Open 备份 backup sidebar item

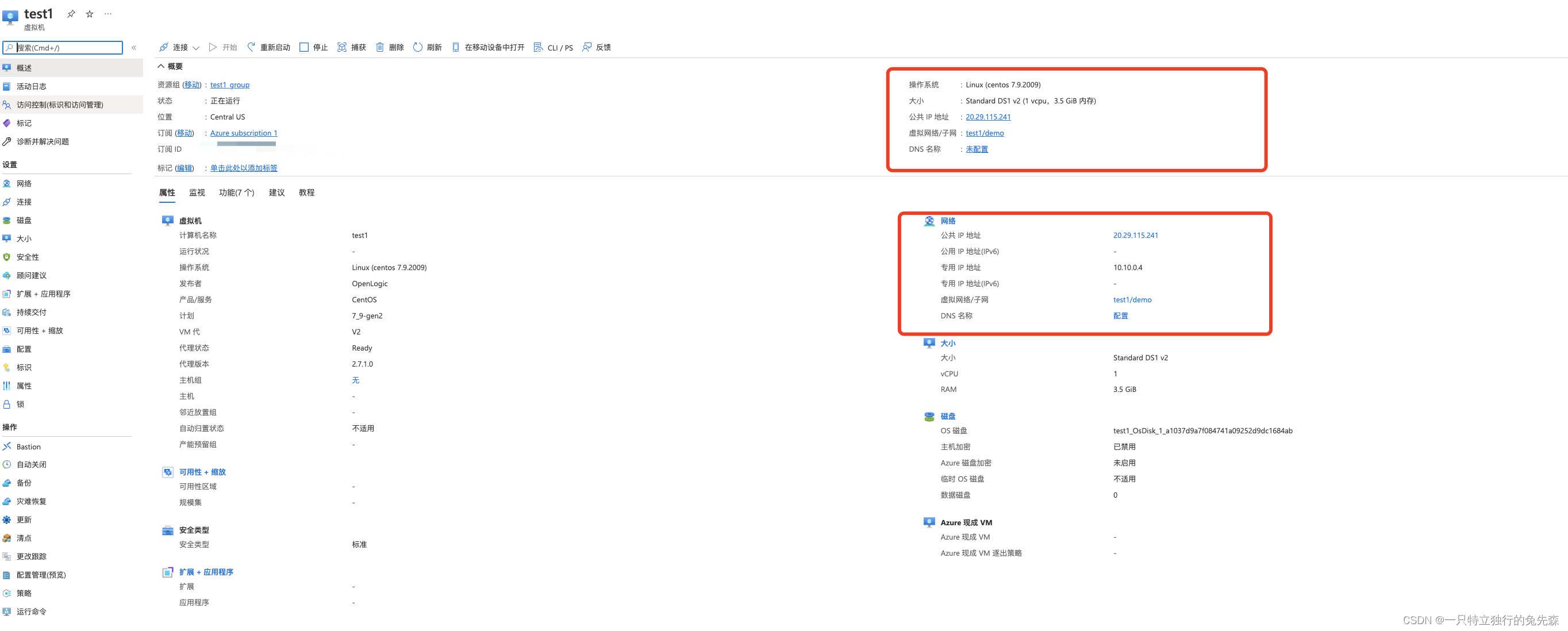tap(71, 483)
